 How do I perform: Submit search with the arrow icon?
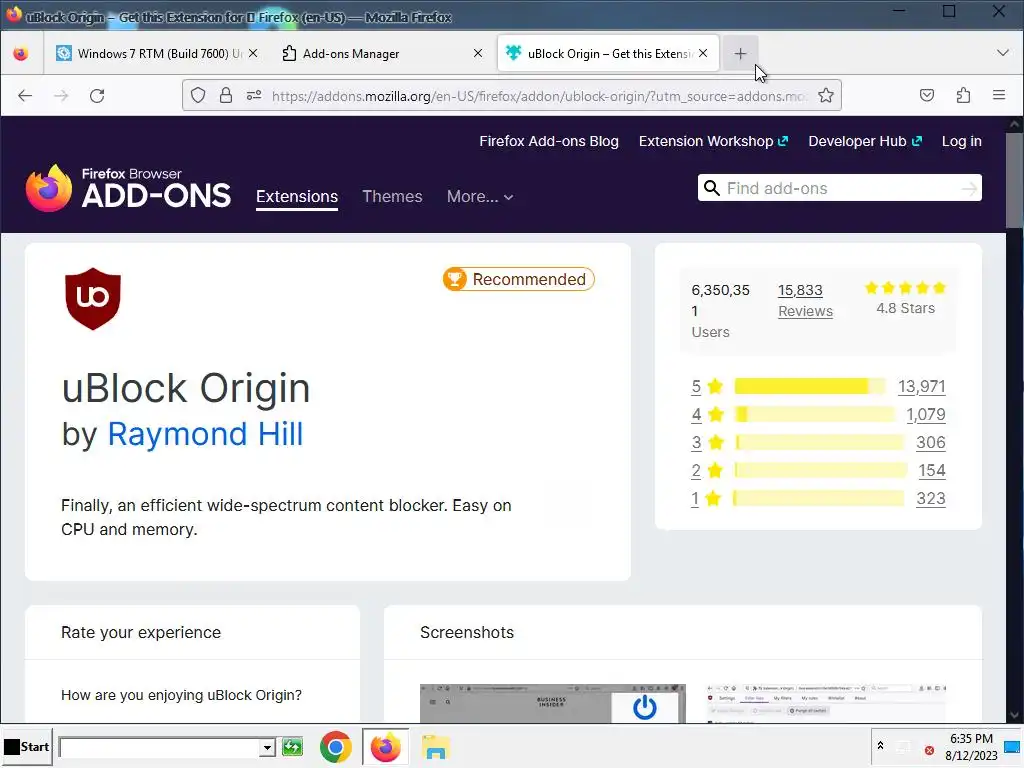[x=969, y=189]
